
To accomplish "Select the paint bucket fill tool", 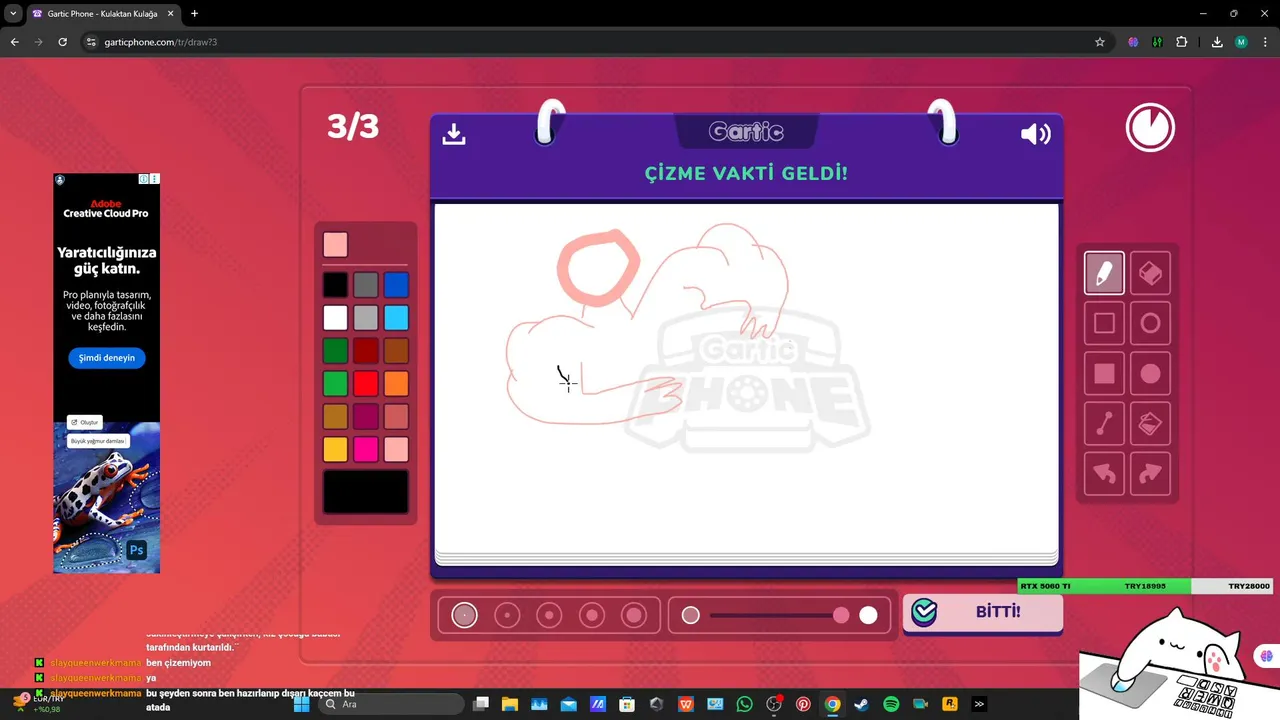I will pyautogui.click(x=1150, y=424).
